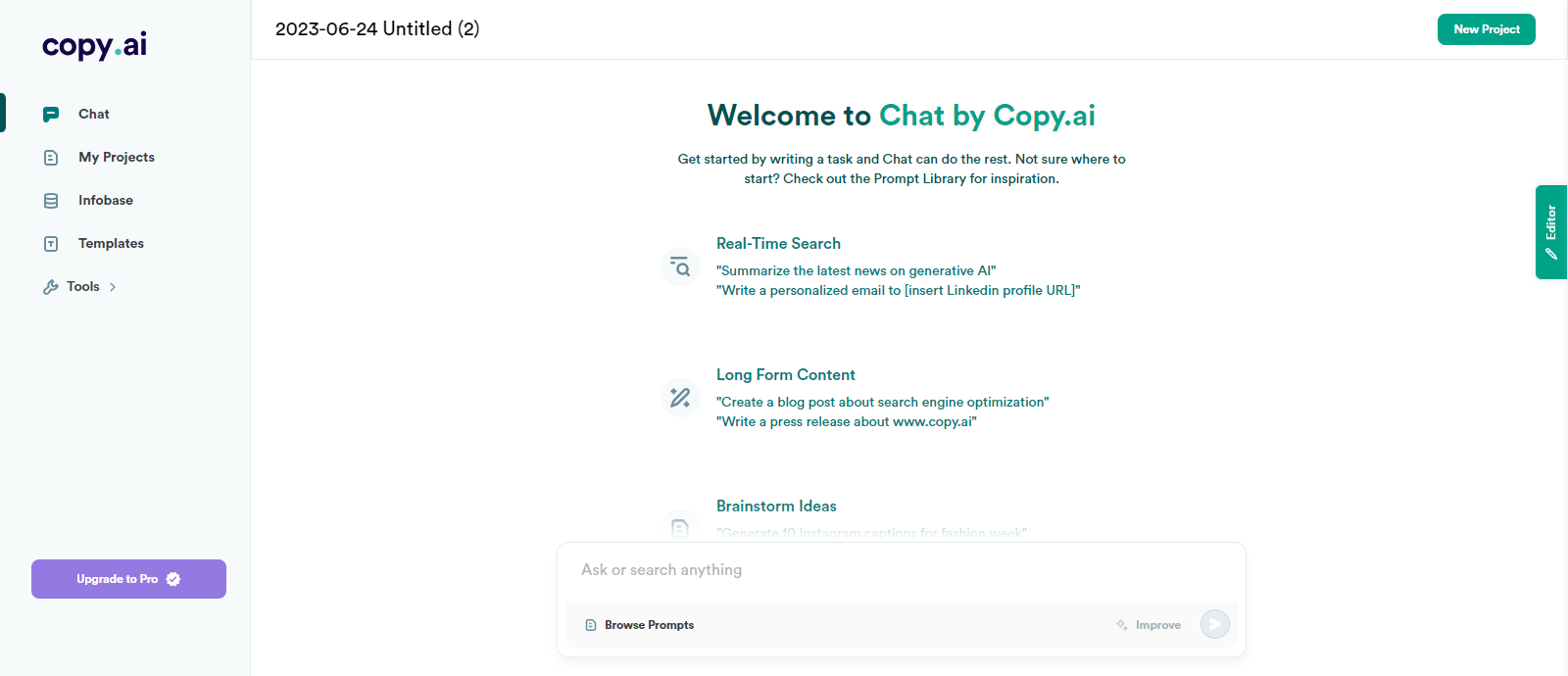Click the Infobase database icon
This screenshot has height=676, width=1568.
pos(51,201)
